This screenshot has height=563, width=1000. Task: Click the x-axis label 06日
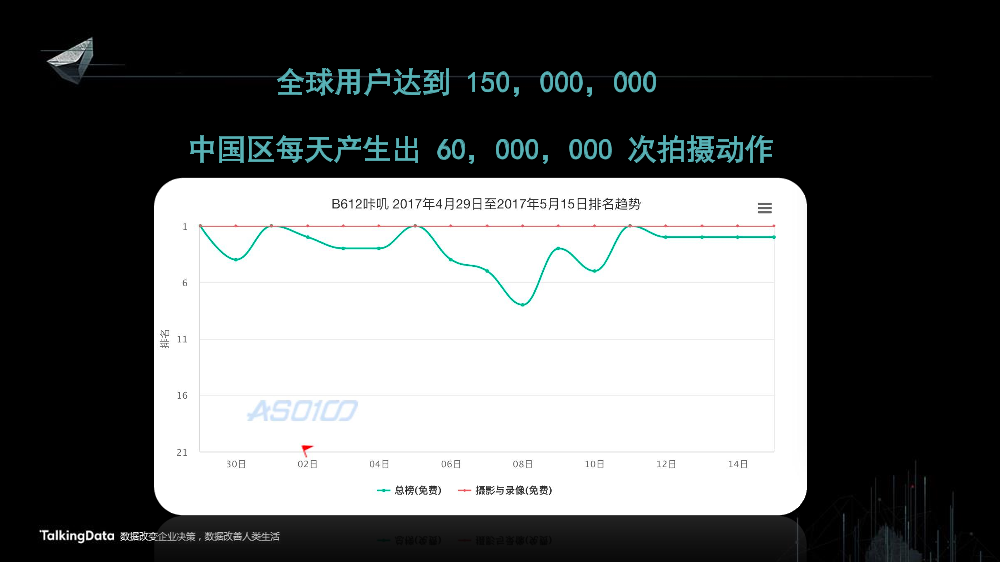pyautogui.click(x=451, y=464)
